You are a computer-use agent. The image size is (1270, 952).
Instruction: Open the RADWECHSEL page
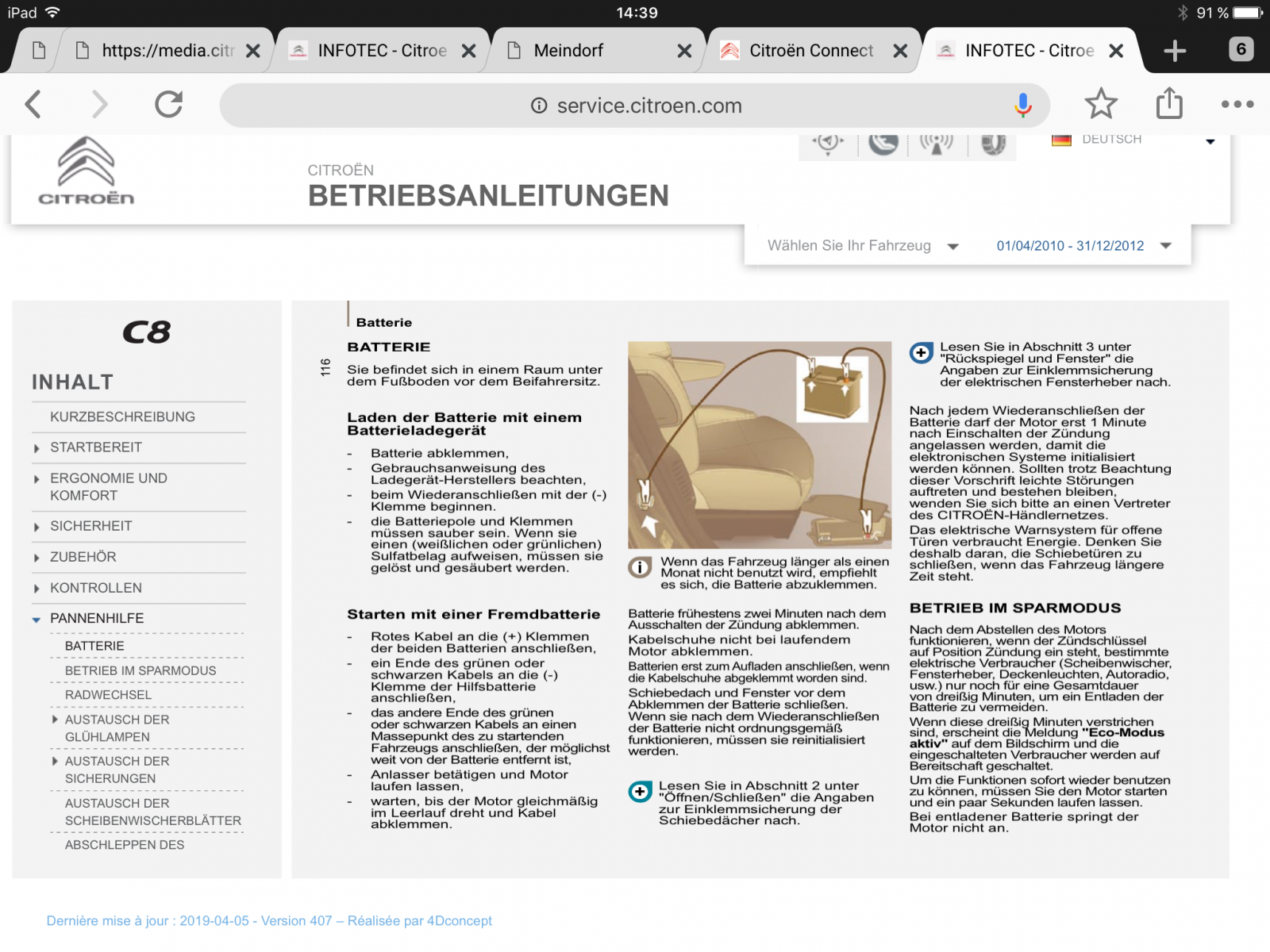tap(108, 695)
